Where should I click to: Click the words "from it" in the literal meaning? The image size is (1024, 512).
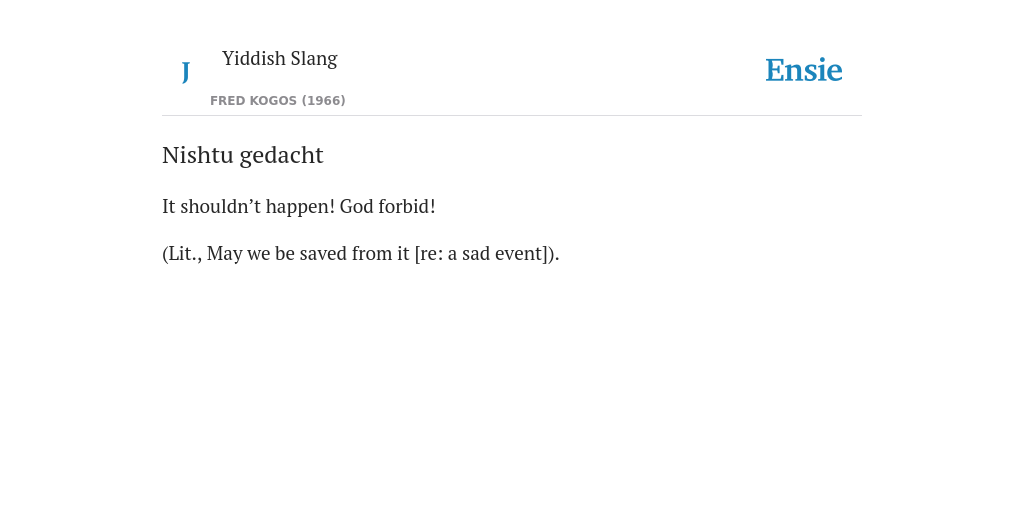coord(381,253)
